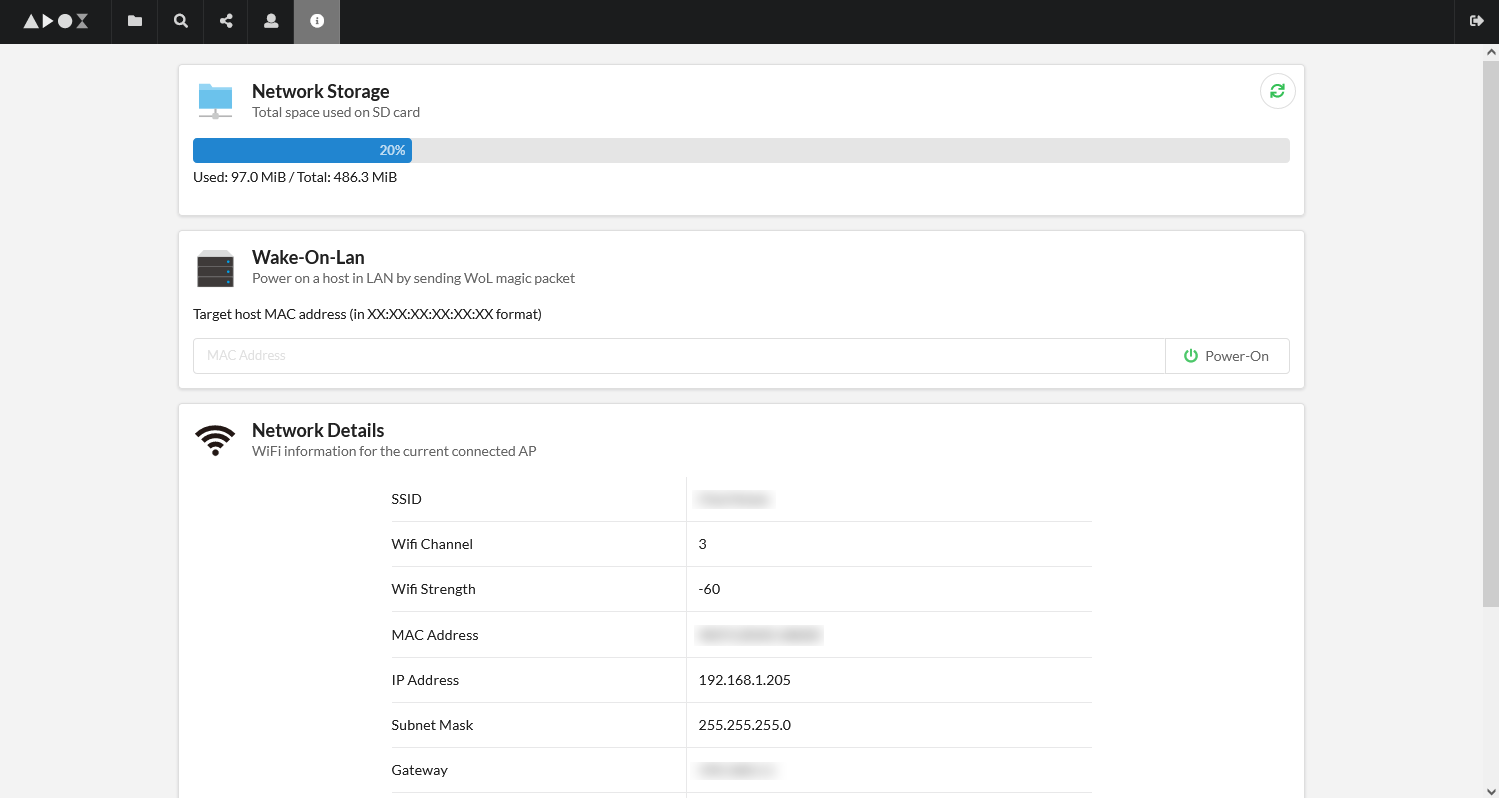Image resolution: width=1499 pixels, height=798 pixels.
Task: Click the logout icon at top right
Action: pos(1476,21)
